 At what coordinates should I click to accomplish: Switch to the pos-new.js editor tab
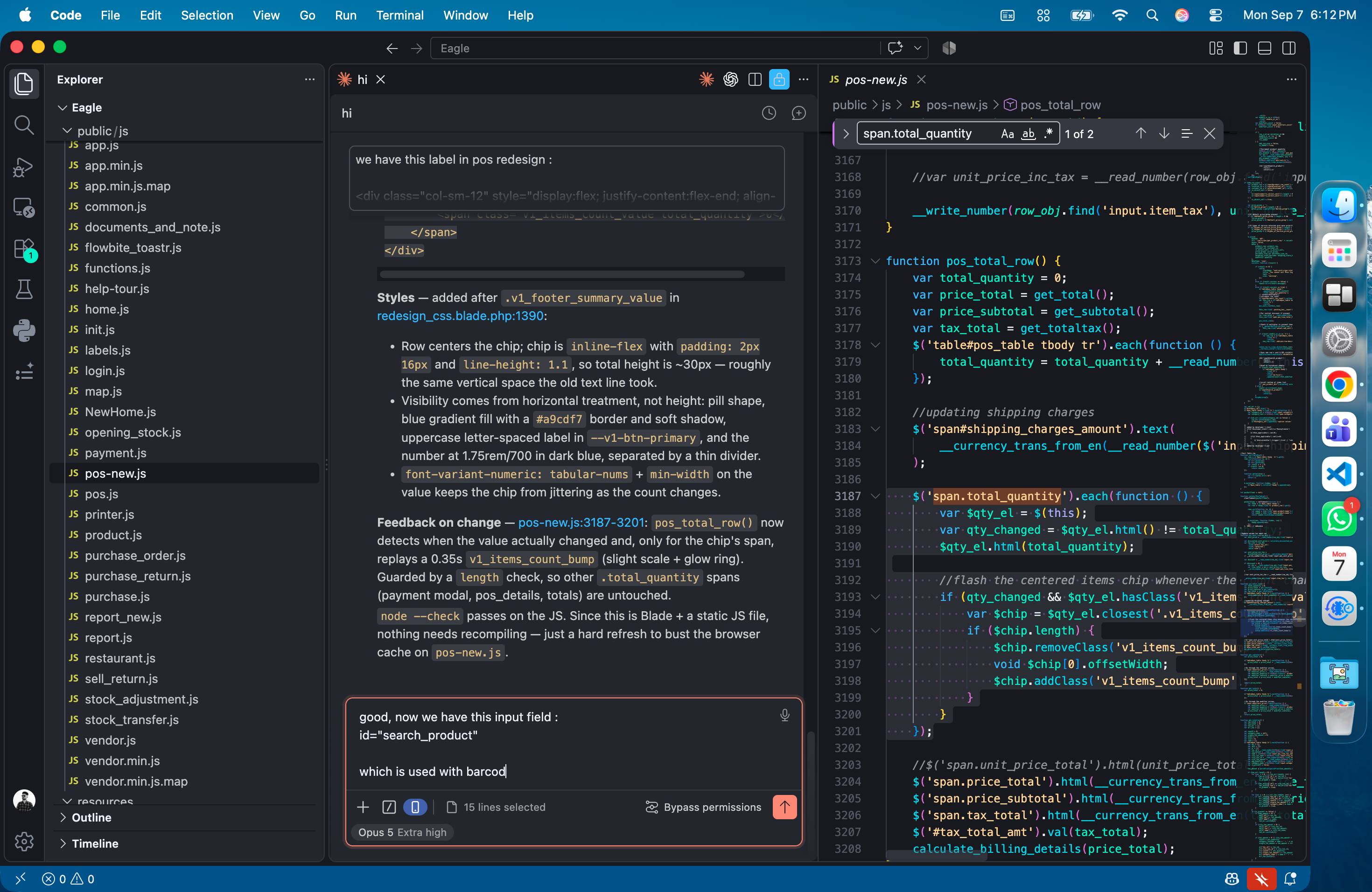pos(876,79)
